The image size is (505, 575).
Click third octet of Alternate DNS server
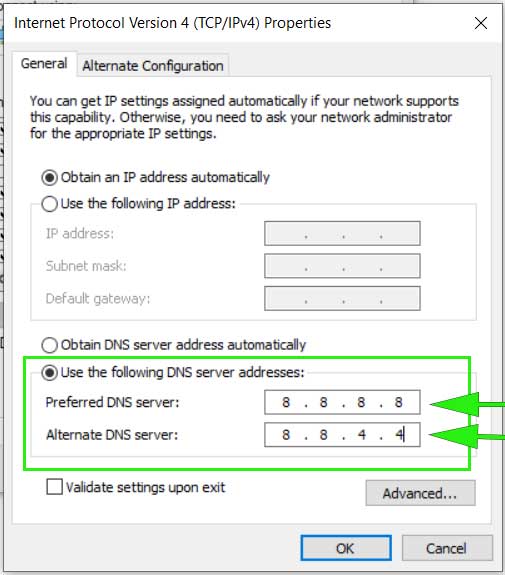362,435
